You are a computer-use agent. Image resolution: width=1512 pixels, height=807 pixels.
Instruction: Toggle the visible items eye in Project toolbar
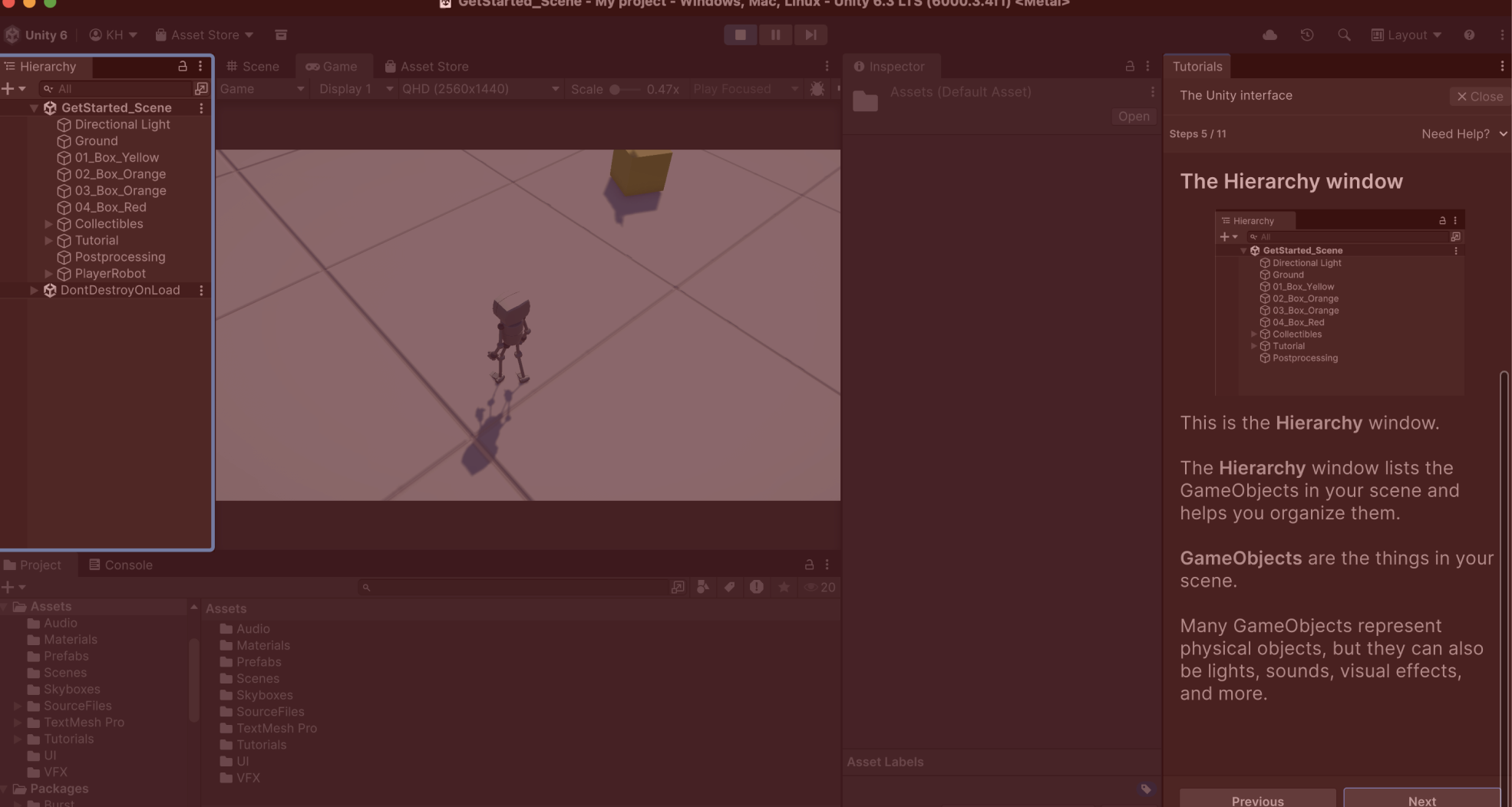click(810, 587)
